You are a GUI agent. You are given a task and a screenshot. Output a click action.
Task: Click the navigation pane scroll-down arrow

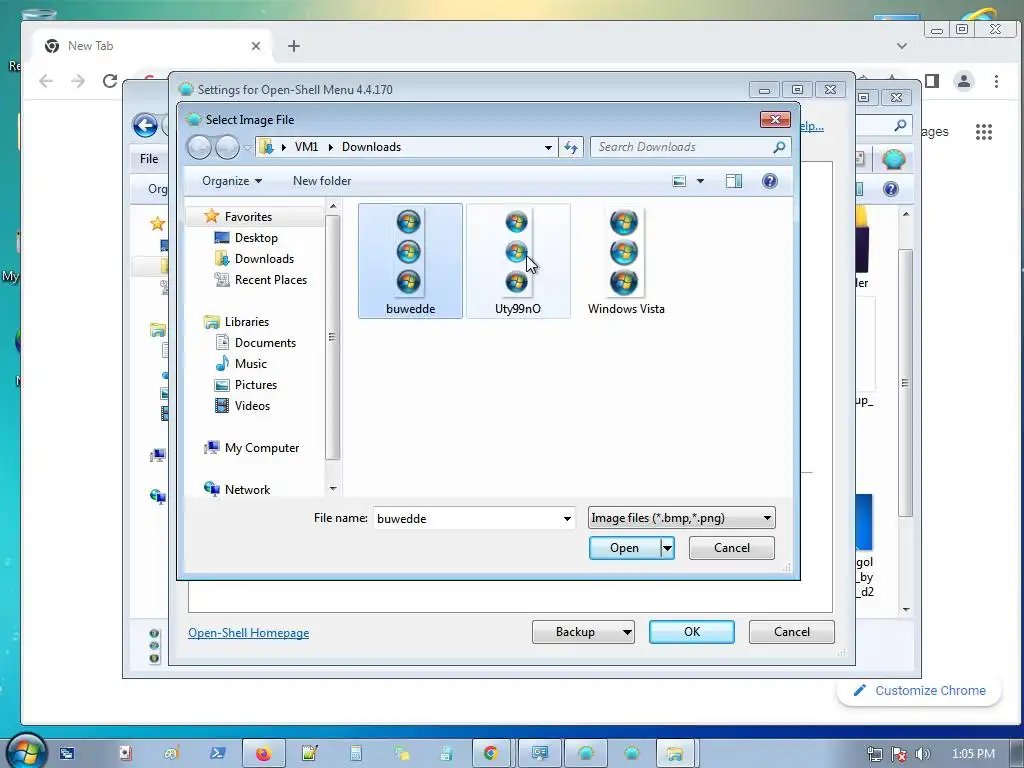pos(333,488)
